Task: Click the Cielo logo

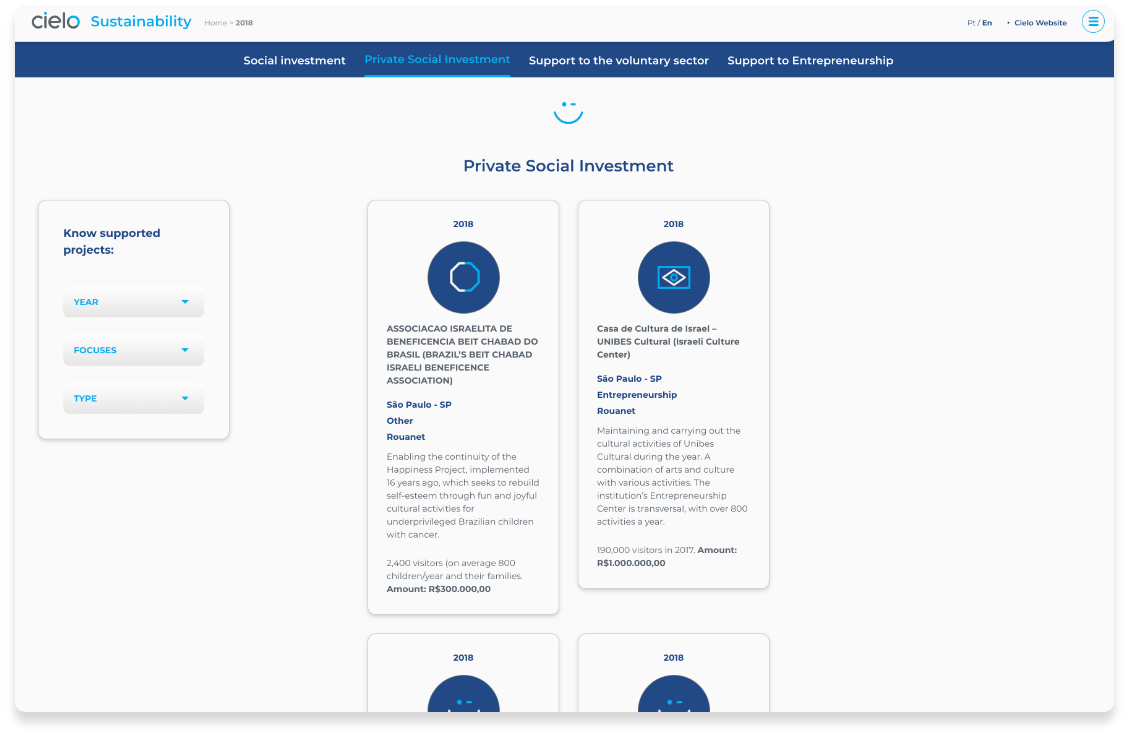Action: 55,21
